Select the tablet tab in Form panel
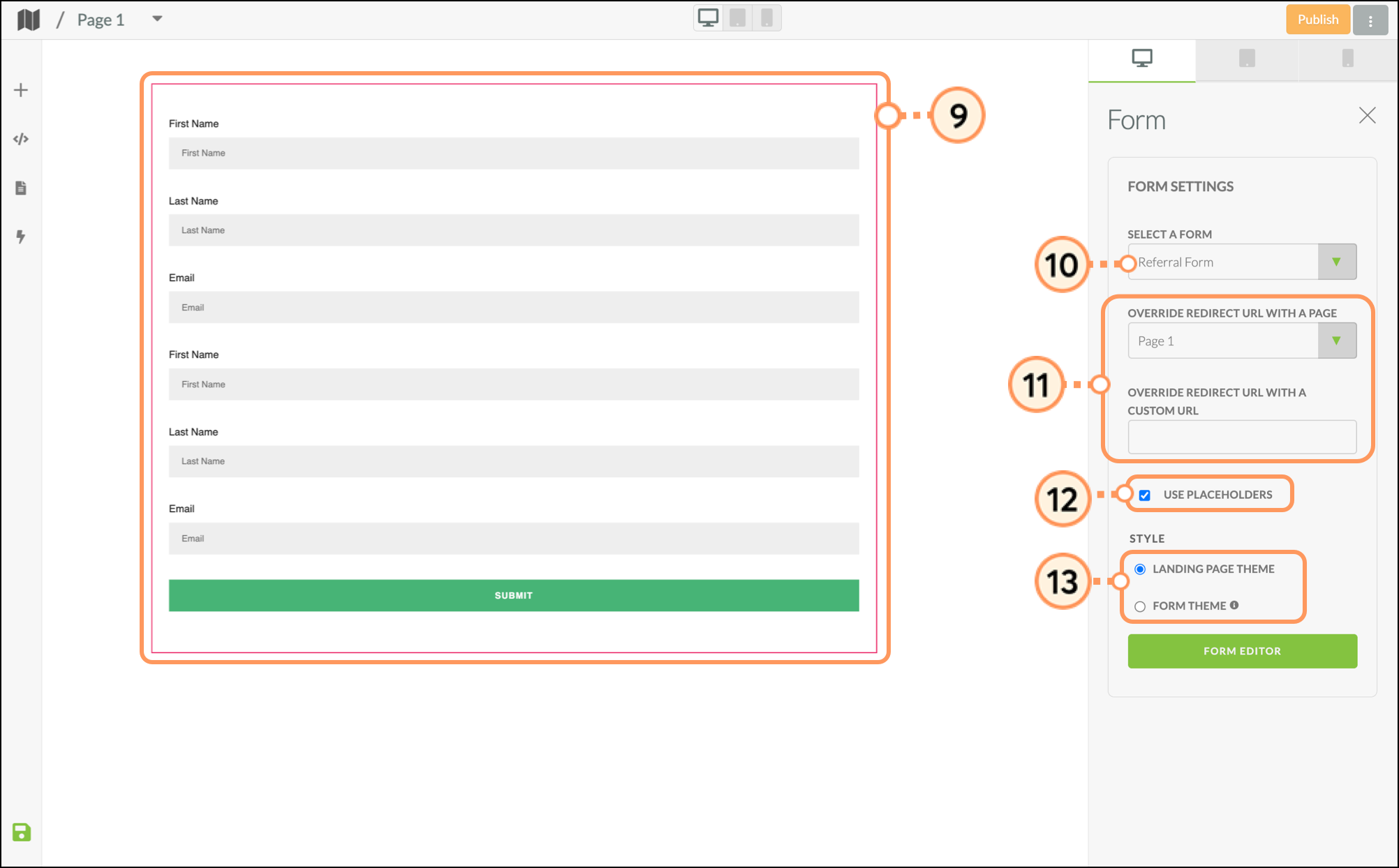This screenshot has height=868, width=1399. [1247, 59]
